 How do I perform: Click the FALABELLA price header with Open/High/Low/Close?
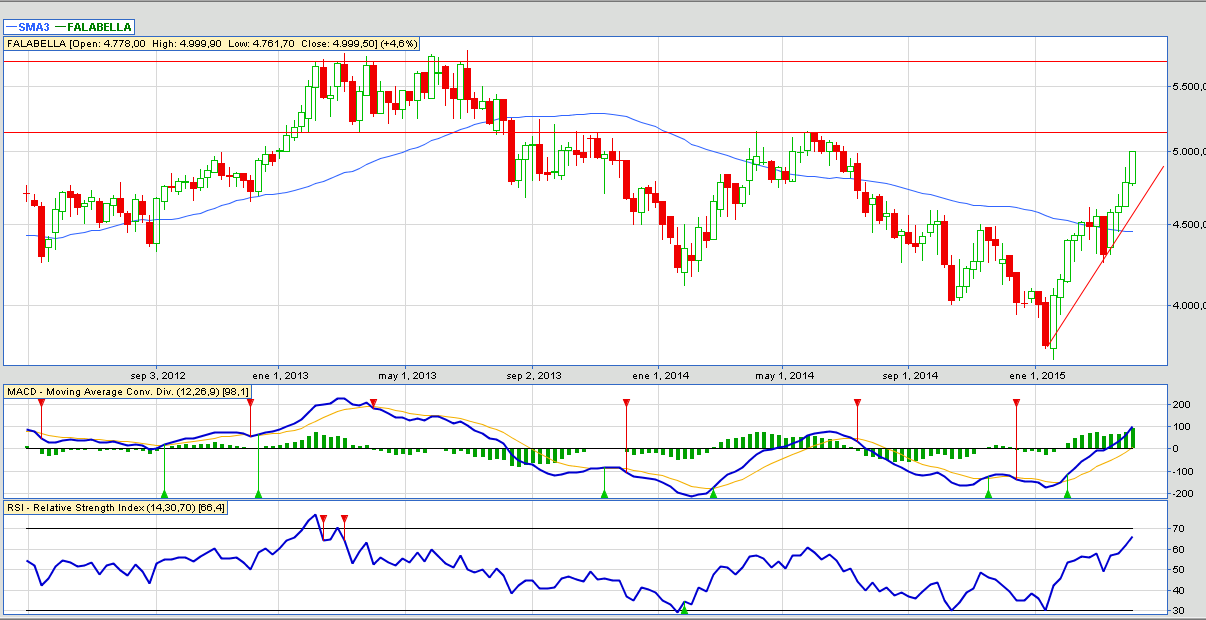pos(212,44)
